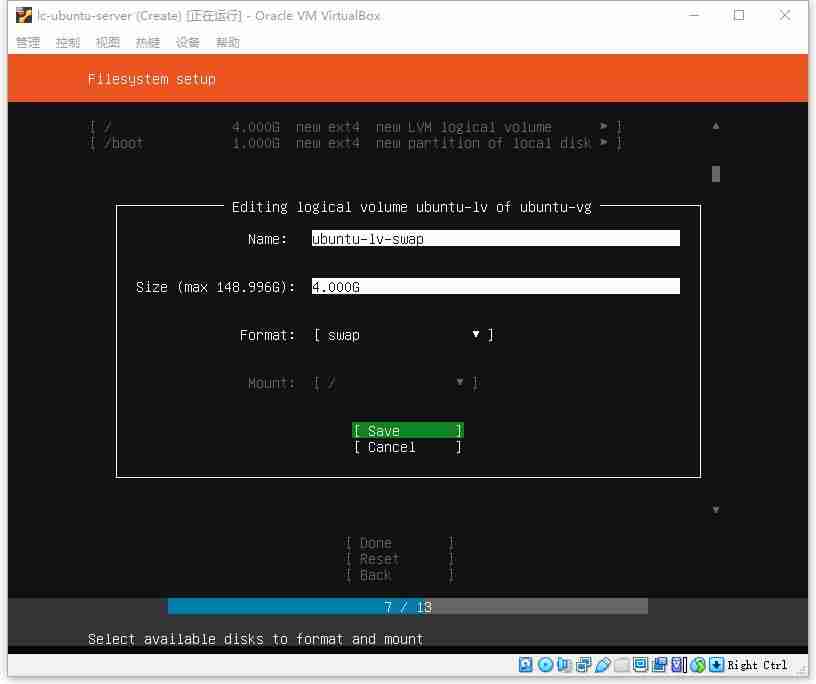Image resolution: width=816 pixels, height=684 pixels.
Task: Click the keyboard capture arrow icon
Action: [717, 665]
